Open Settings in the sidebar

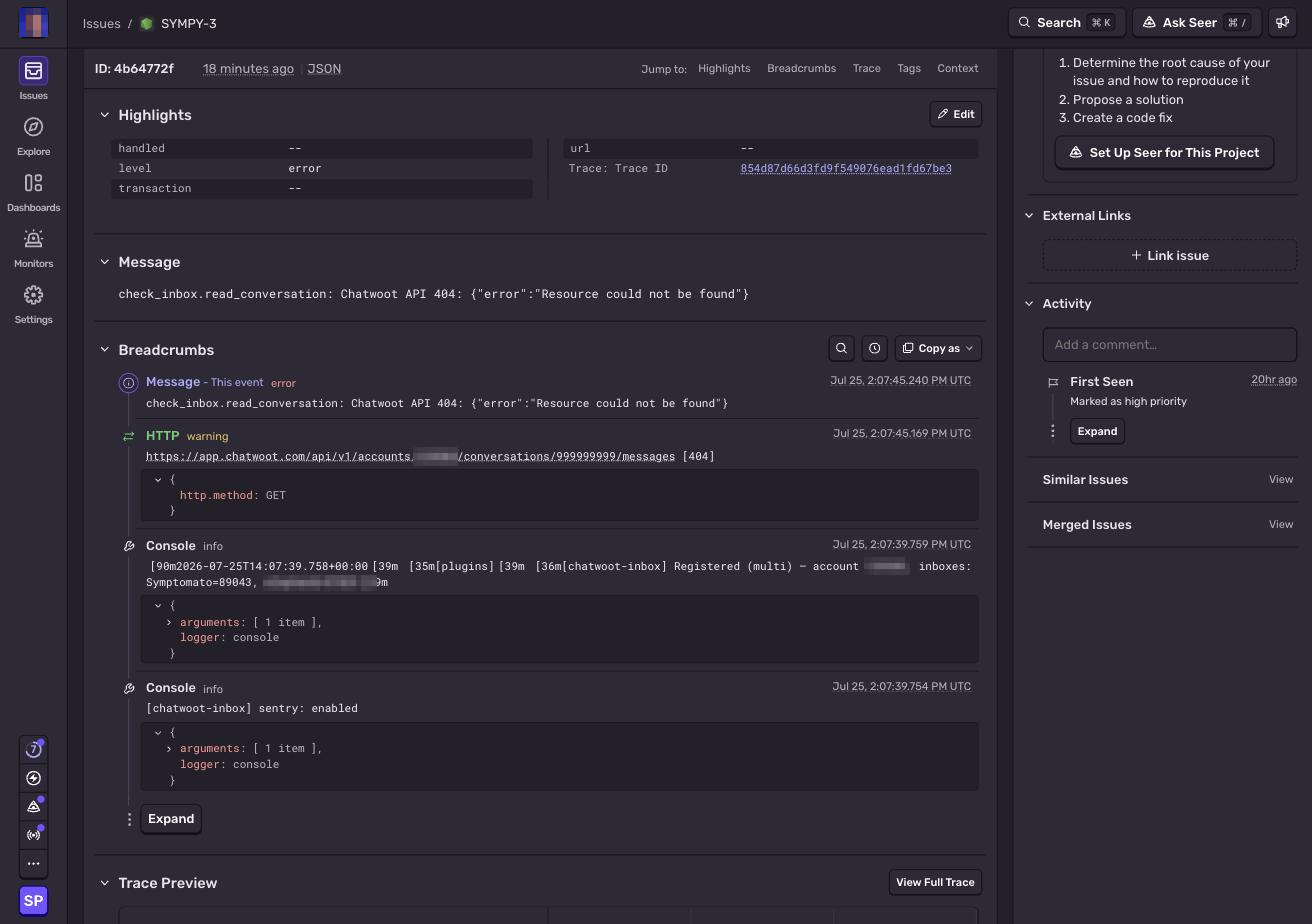tap(33, 304)
